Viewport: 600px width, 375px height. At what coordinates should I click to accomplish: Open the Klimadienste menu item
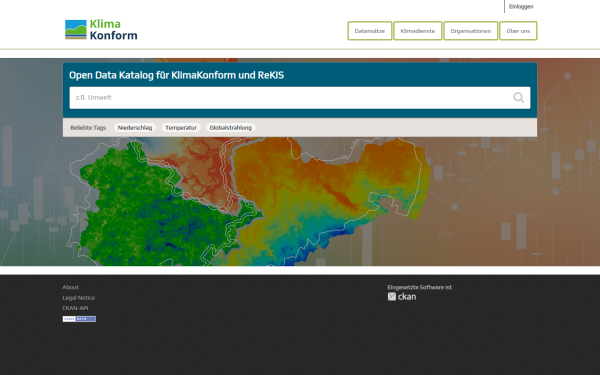(417, 31)
